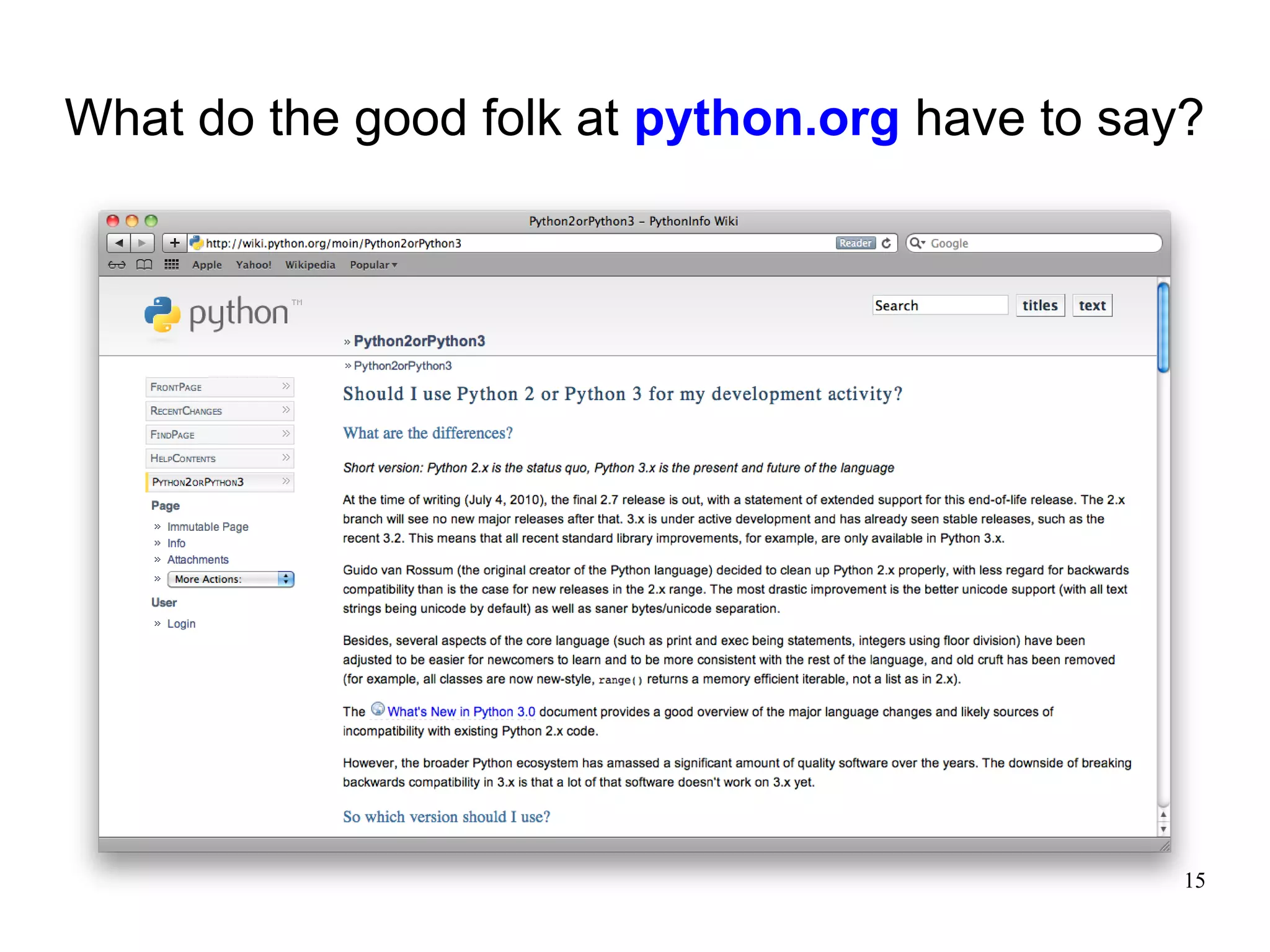Click the magnifier icon in Google search

[x=917, y=243]
